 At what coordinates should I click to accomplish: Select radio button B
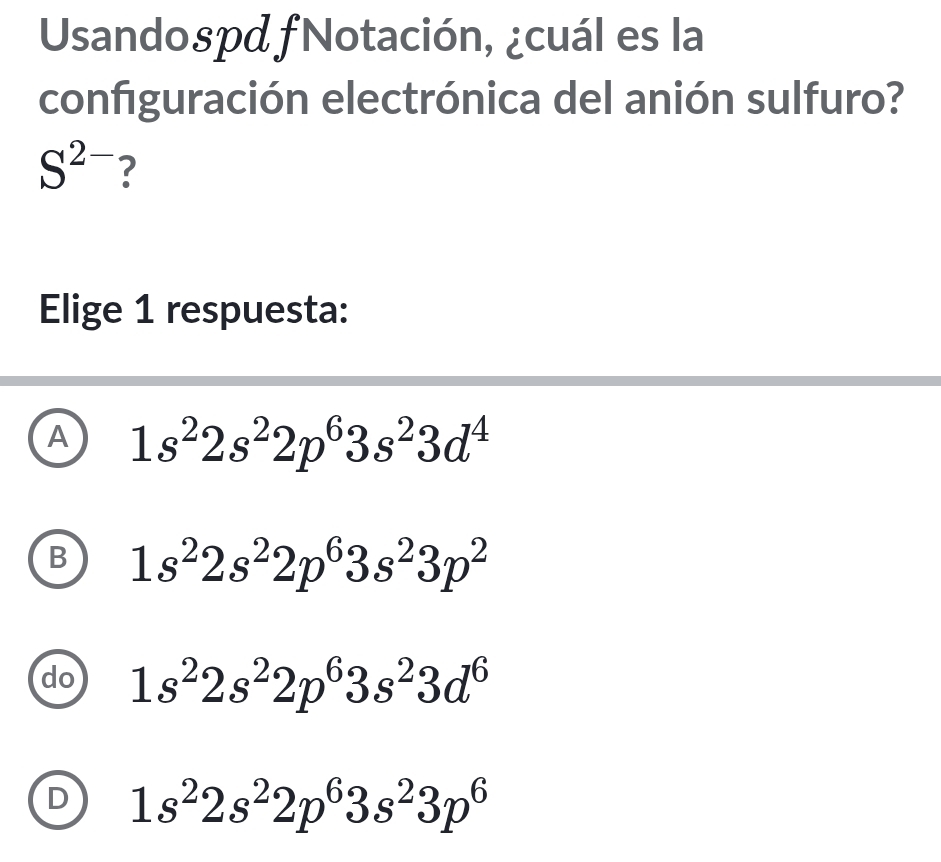click(x=59, y=558)
